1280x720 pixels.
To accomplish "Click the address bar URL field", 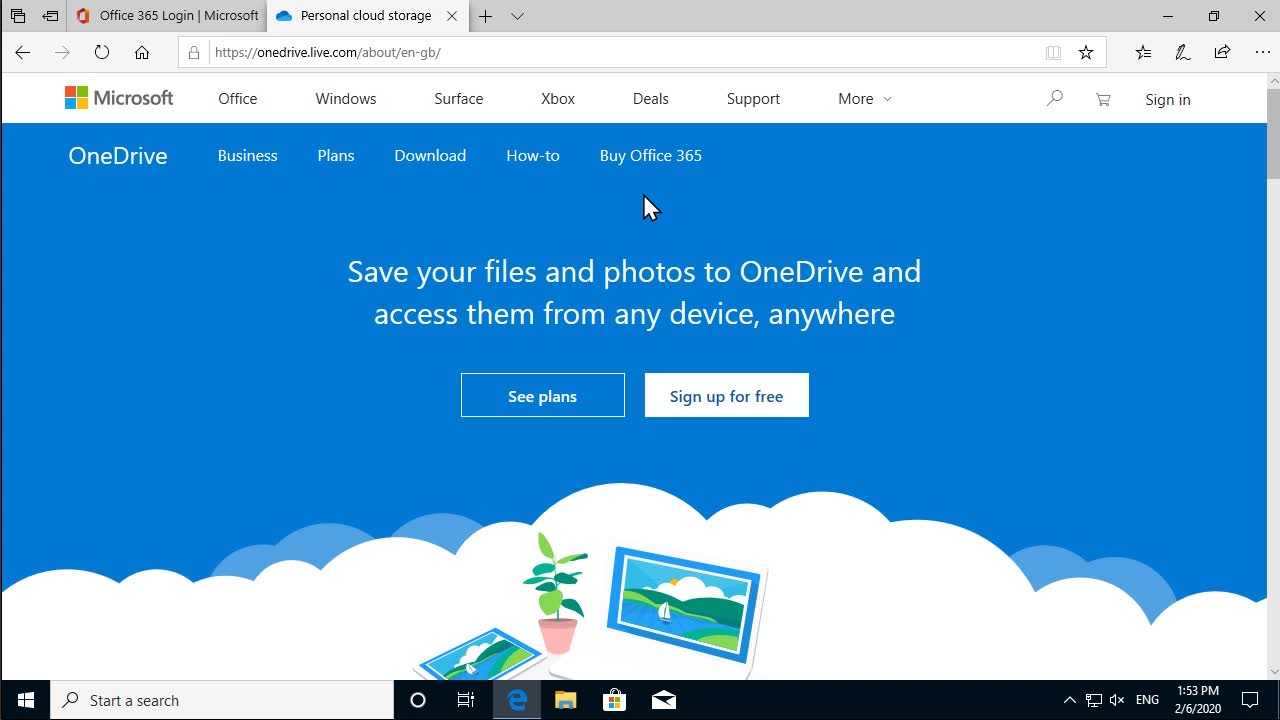I will 620,53.
